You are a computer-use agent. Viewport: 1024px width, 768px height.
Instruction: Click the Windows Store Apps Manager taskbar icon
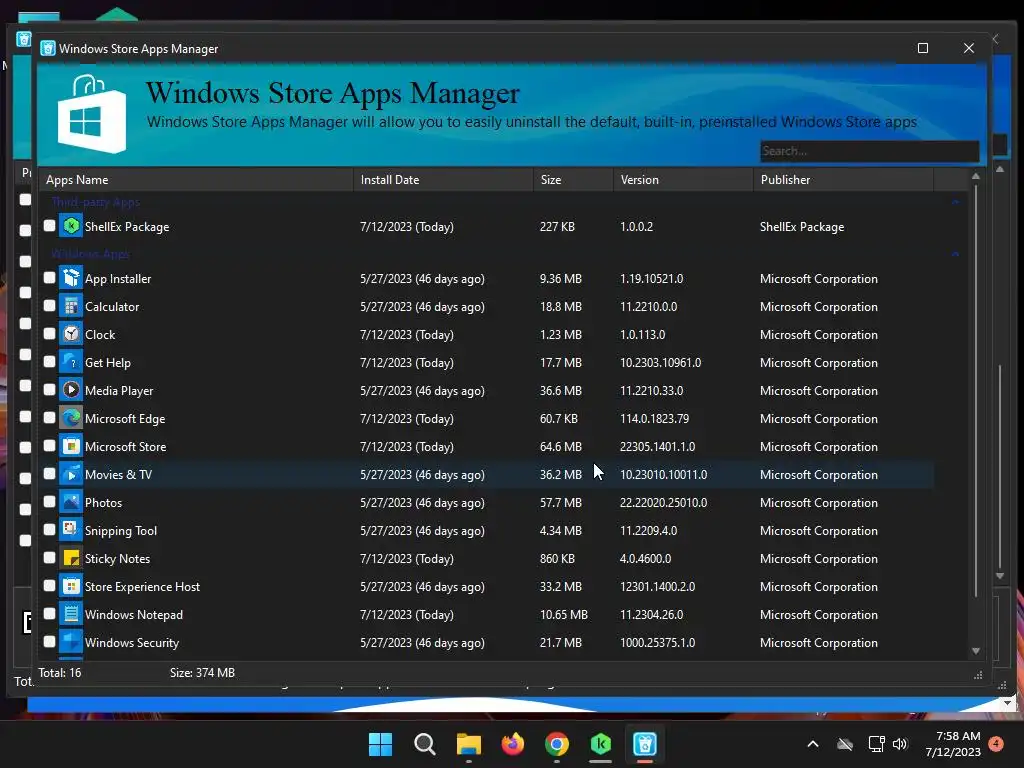click(x=645, y=744)
